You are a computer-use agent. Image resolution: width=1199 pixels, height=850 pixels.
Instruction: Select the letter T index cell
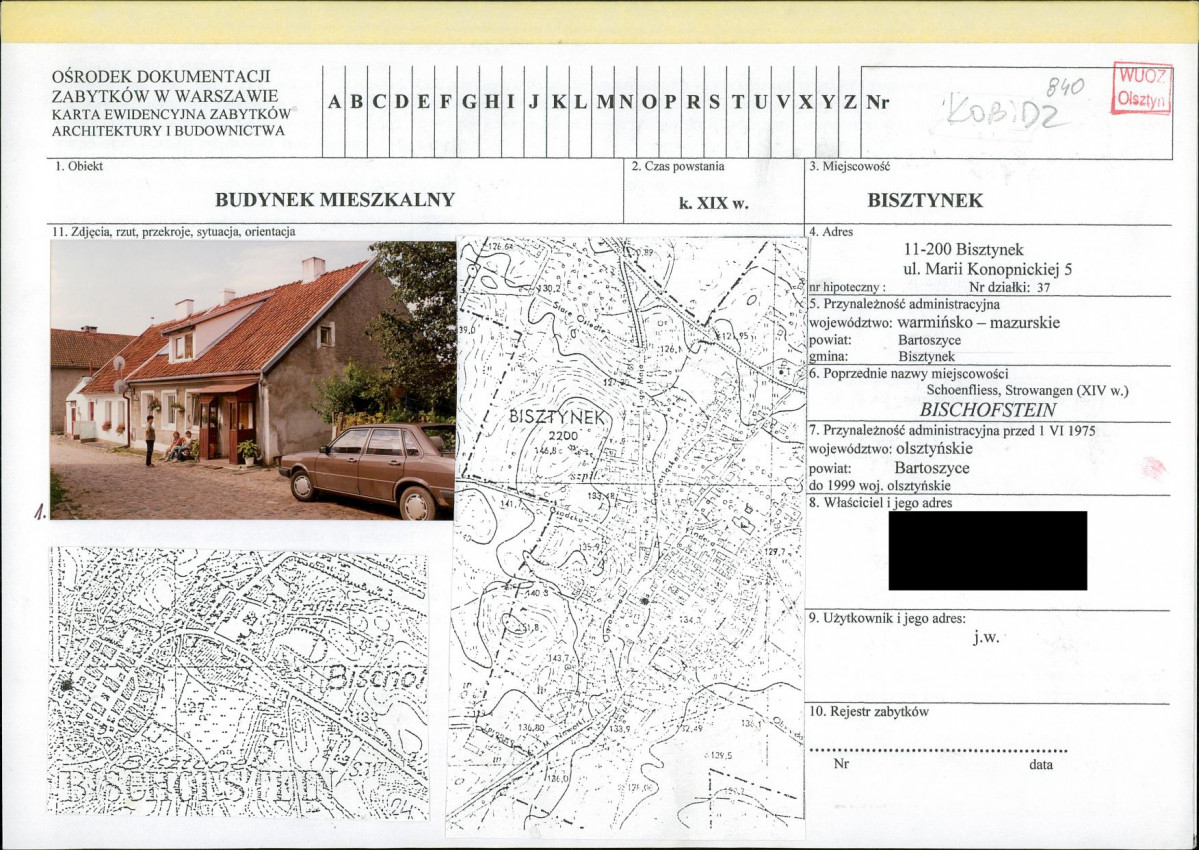[738, 102]
